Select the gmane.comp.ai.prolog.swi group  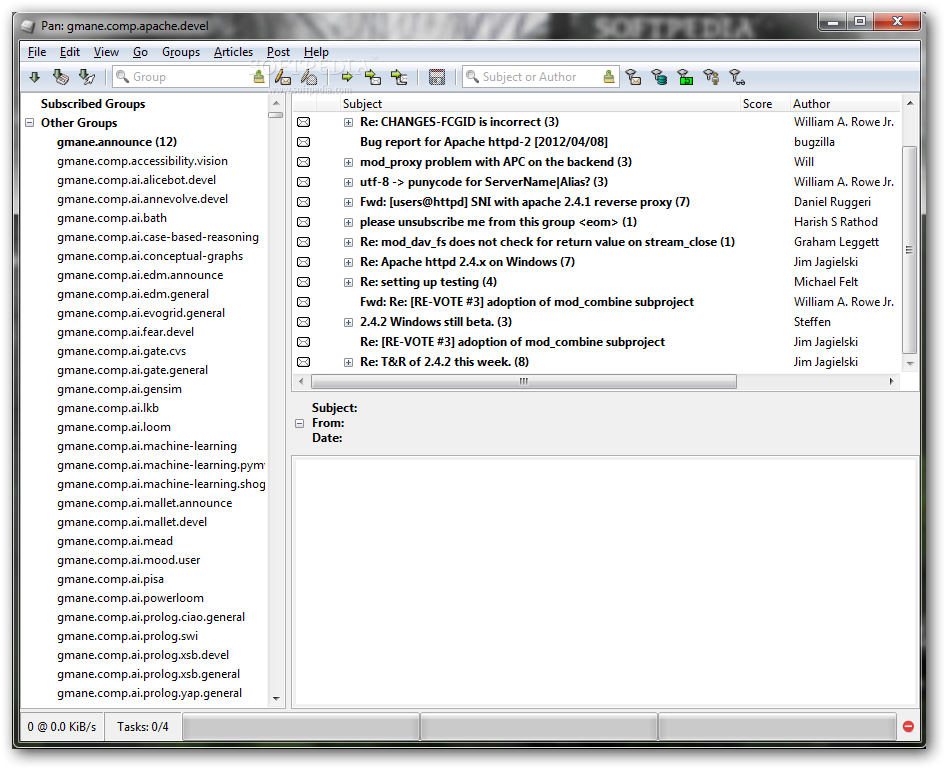tap(127, 636)
